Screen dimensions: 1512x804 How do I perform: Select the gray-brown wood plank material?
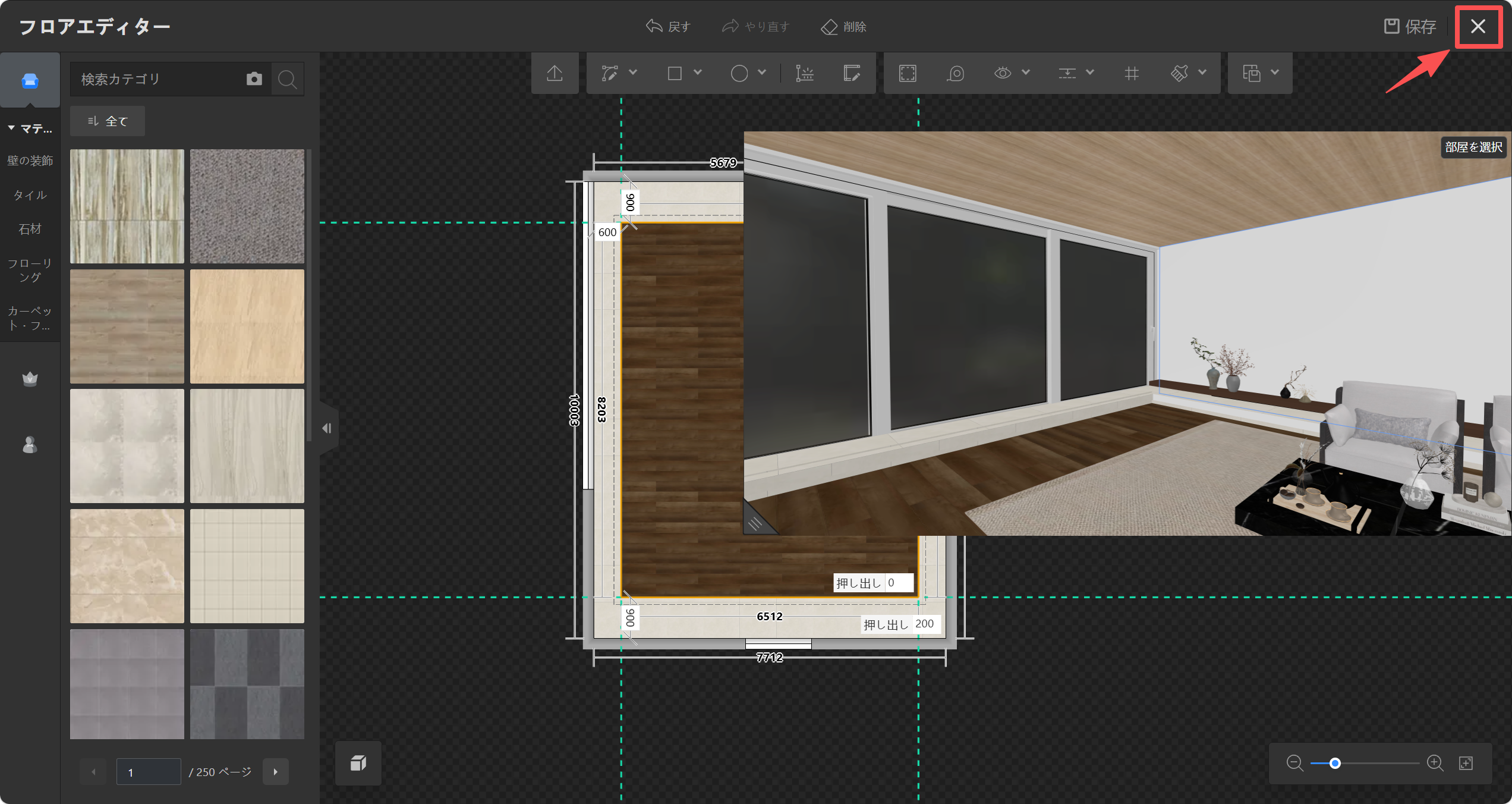127,326
